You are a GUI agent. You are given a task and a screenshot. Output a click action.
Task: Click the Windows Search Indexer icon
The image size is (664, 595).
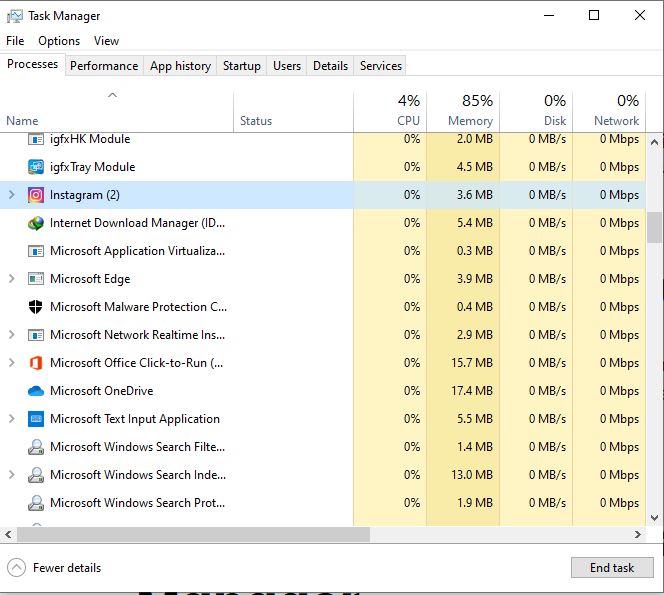point(36,475)
